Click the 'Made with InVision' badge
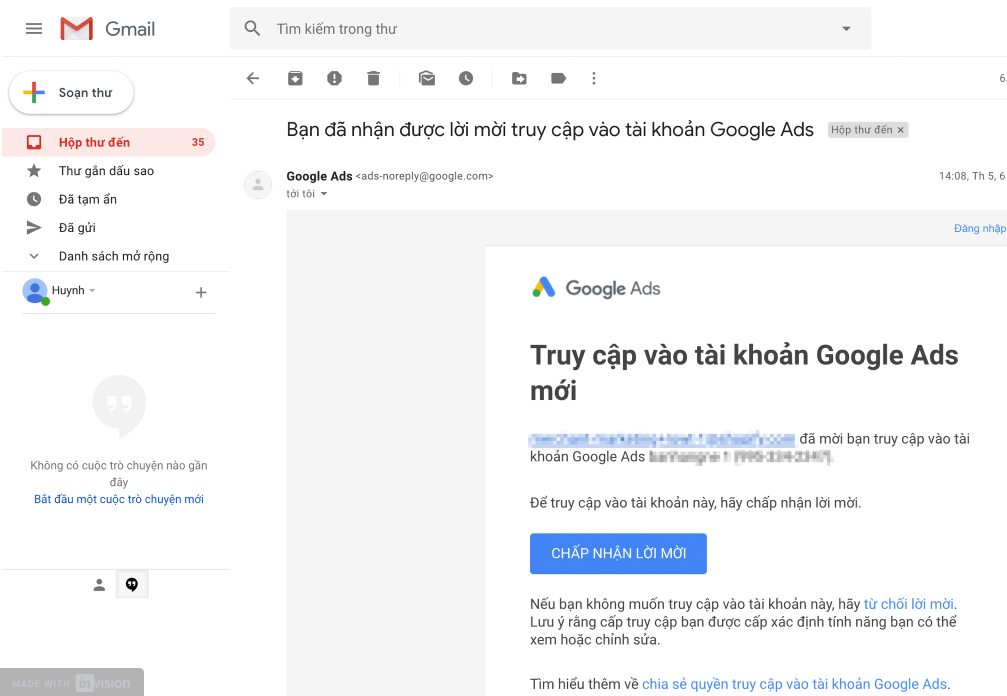Viewport: 1007px width, 696px height. [x=72, y=683]
